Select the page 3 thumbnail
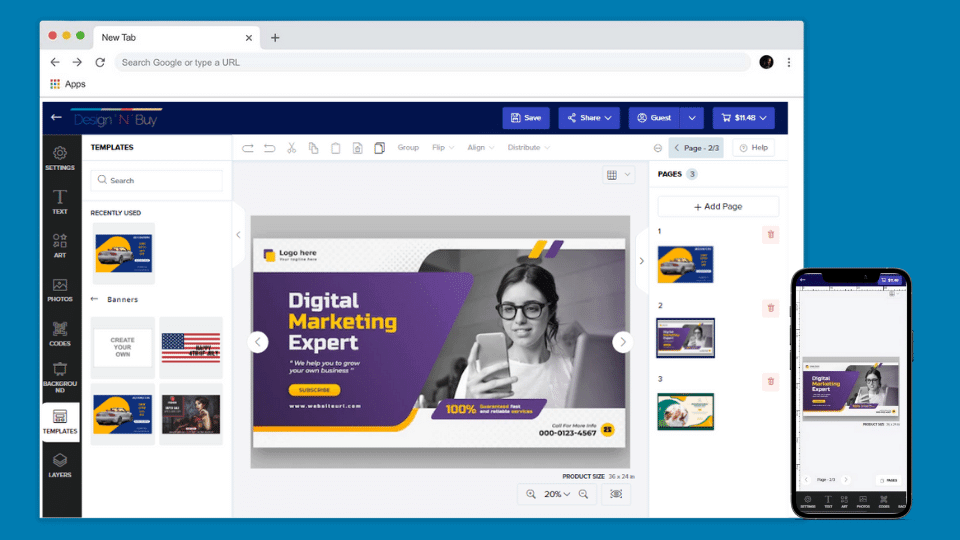 pyautogui.click(x=685, y=412)
